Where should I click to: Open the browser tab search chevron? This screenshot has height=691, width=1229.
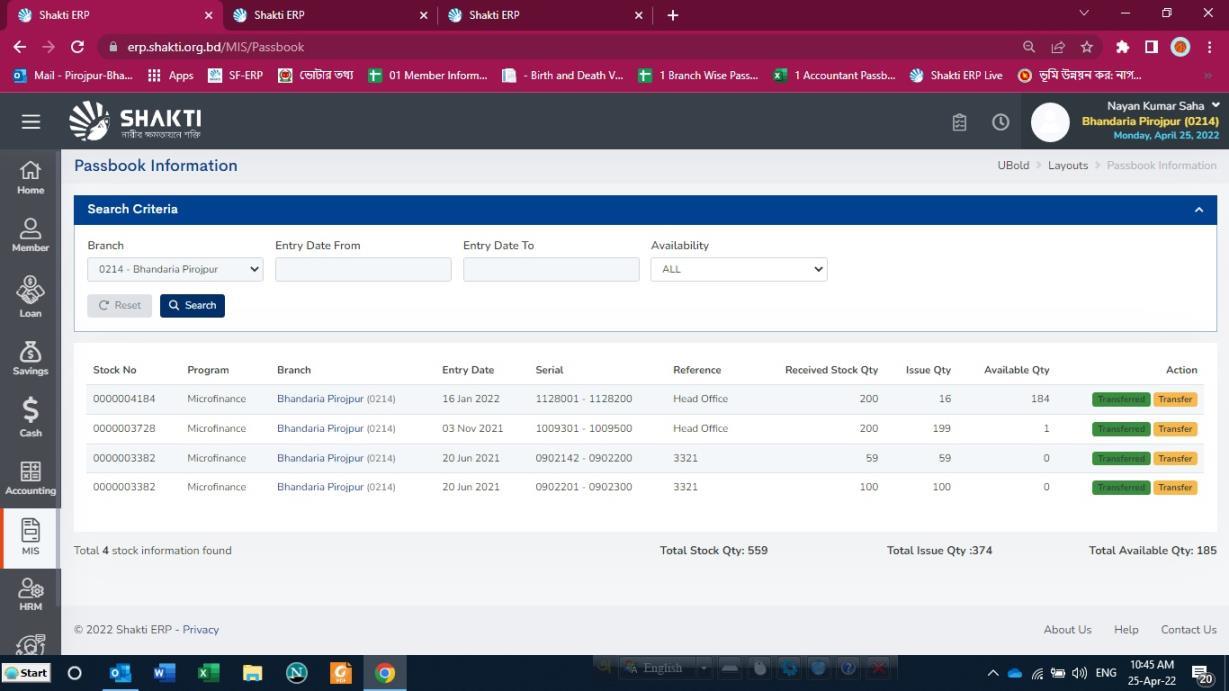(x=1084, y=14)
